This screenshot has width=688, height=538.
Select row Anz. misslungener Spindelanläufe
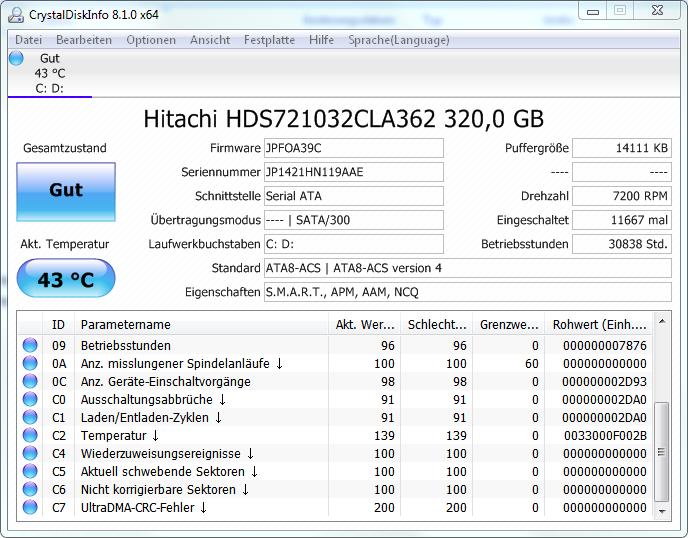[x=335, y=363]
